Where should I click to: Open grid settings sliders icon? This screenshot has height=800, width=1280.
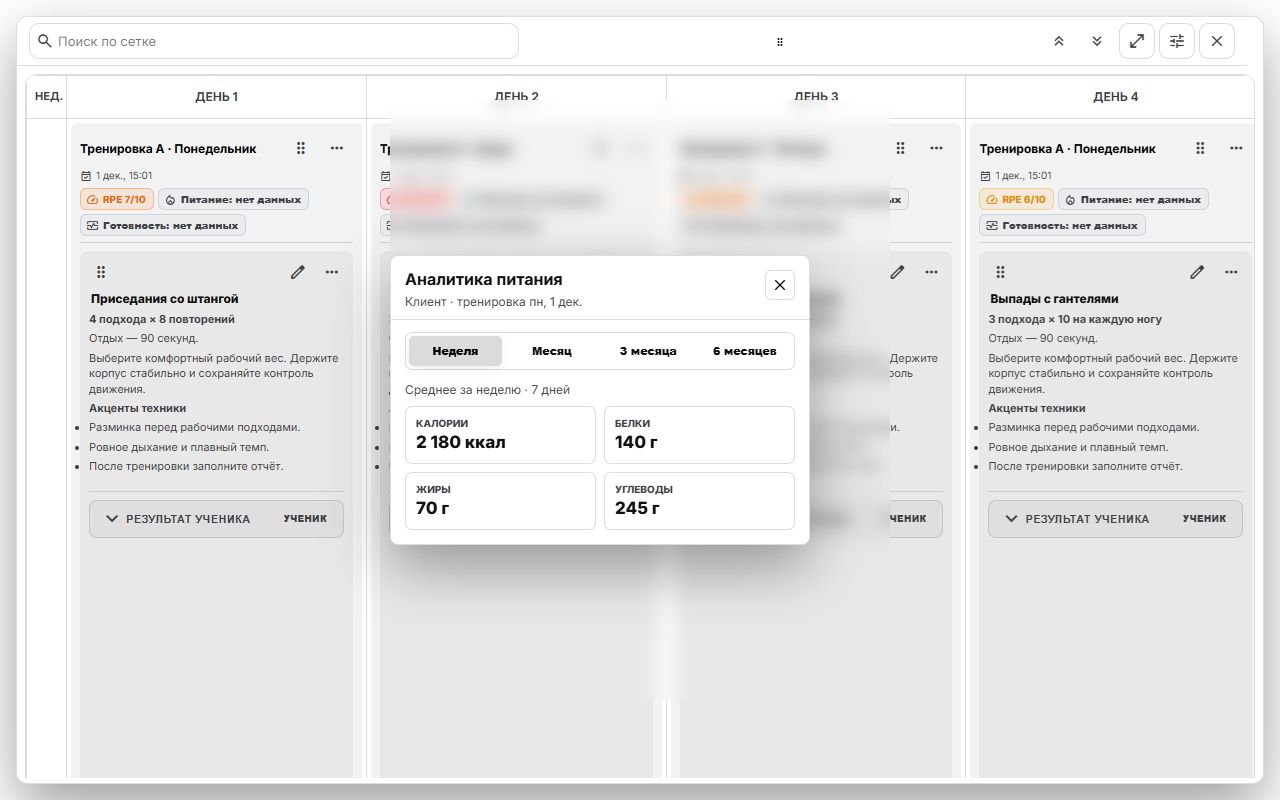1177,41
